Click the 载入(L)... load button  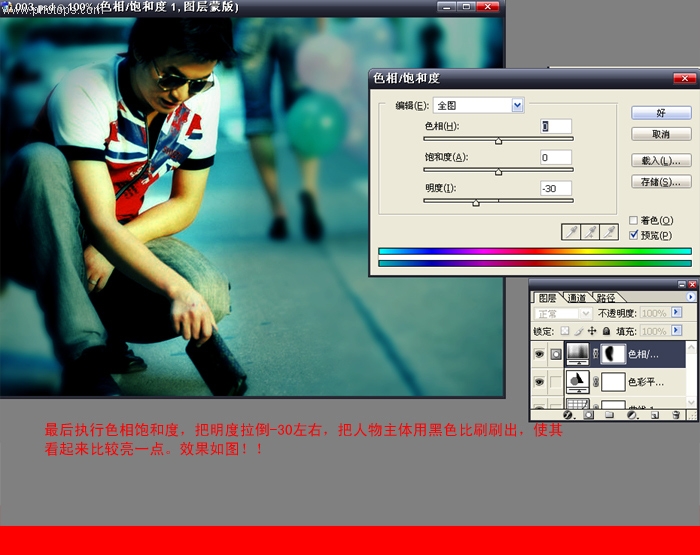661,160
